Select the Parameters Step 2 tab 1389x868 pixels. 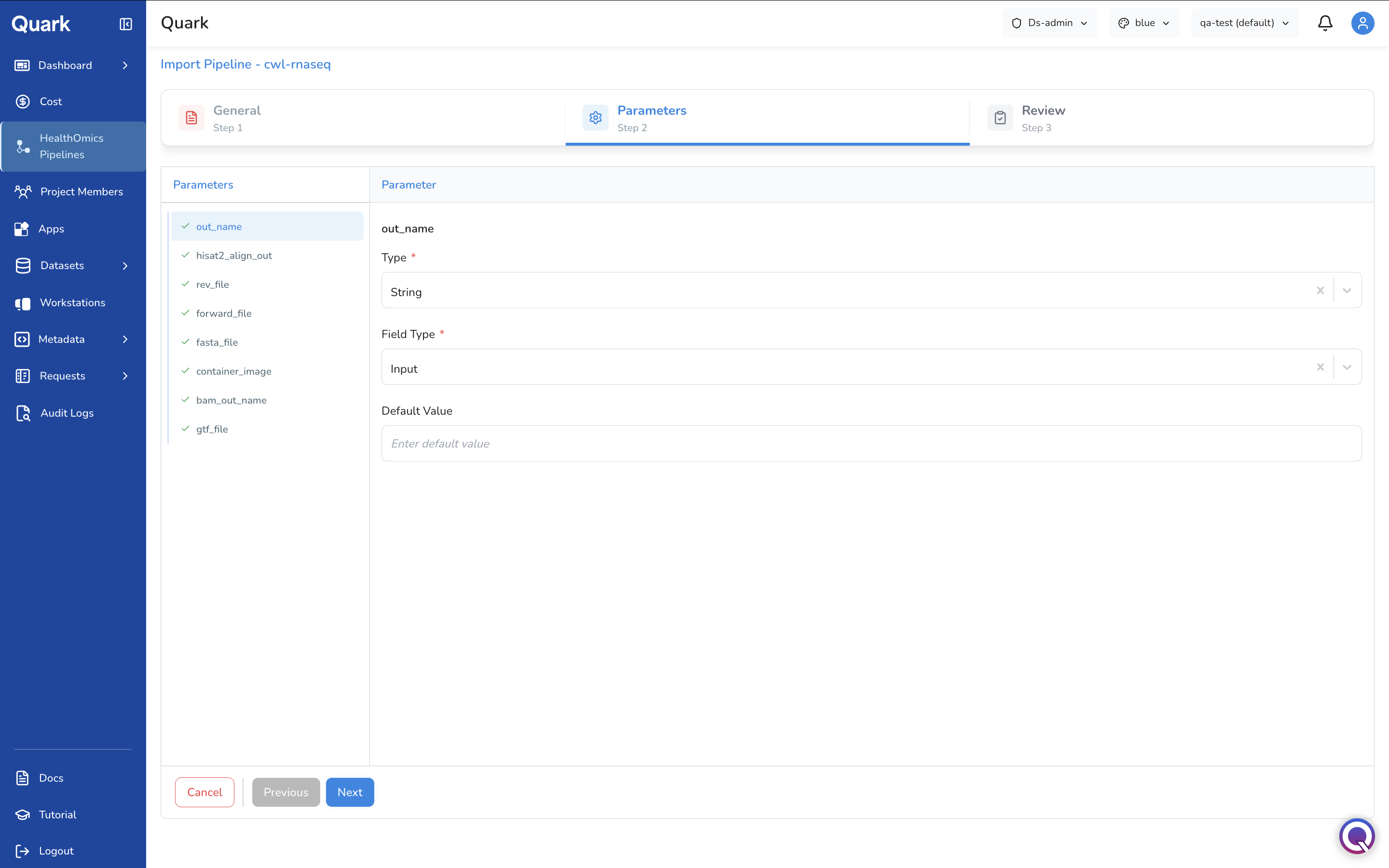(767, 118)
